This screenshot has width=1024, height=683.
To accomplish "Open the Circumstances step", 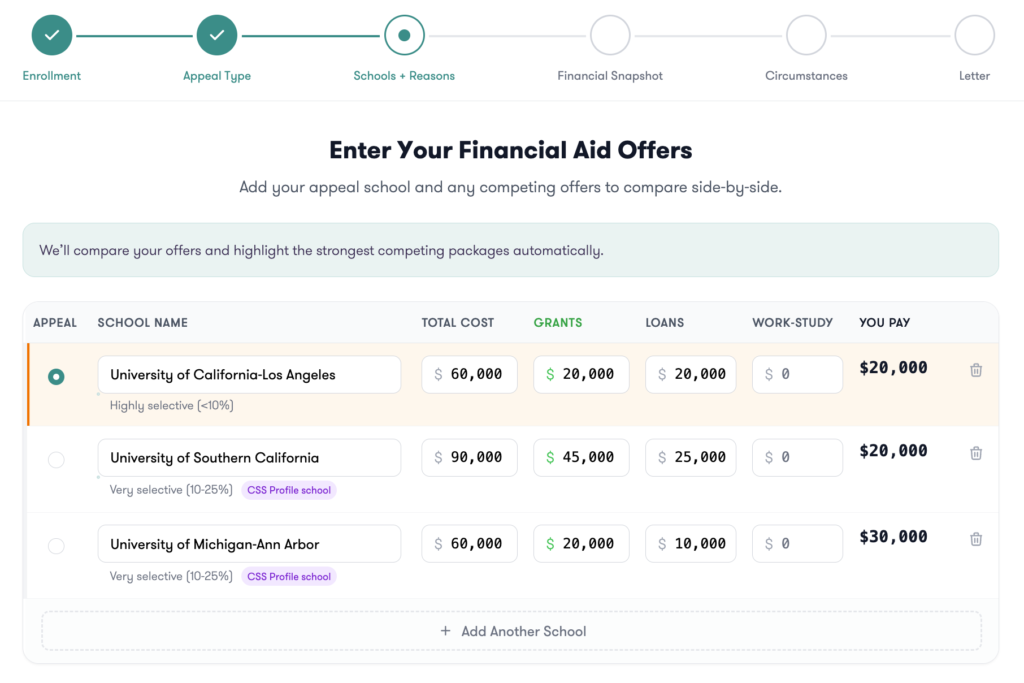I will 806,34.
